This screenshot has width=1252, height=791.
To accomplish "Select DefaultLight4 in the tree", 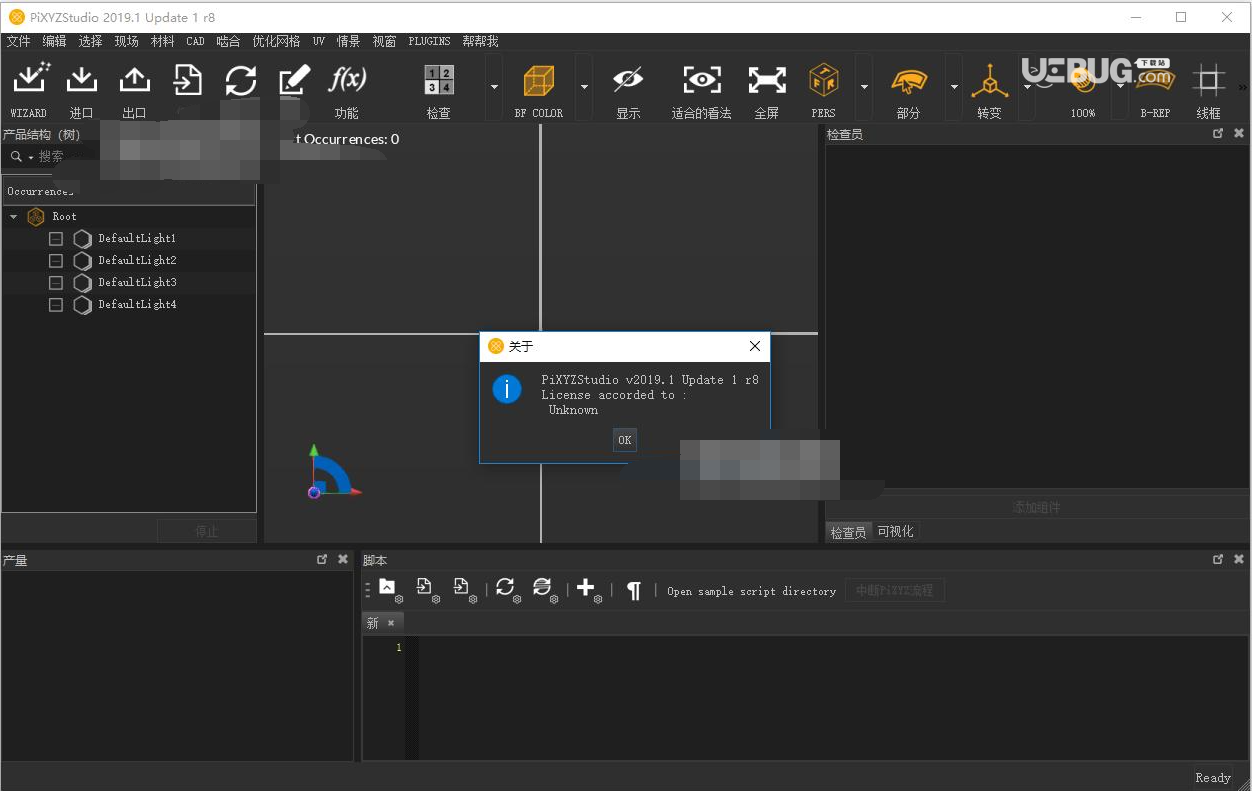I will 137,305.
